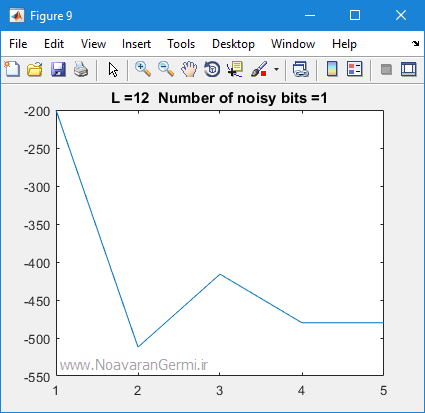The height and width of the screenshot is (413, 425).
Task: Close the Figure 9 window
Action: tap(401, 15)
